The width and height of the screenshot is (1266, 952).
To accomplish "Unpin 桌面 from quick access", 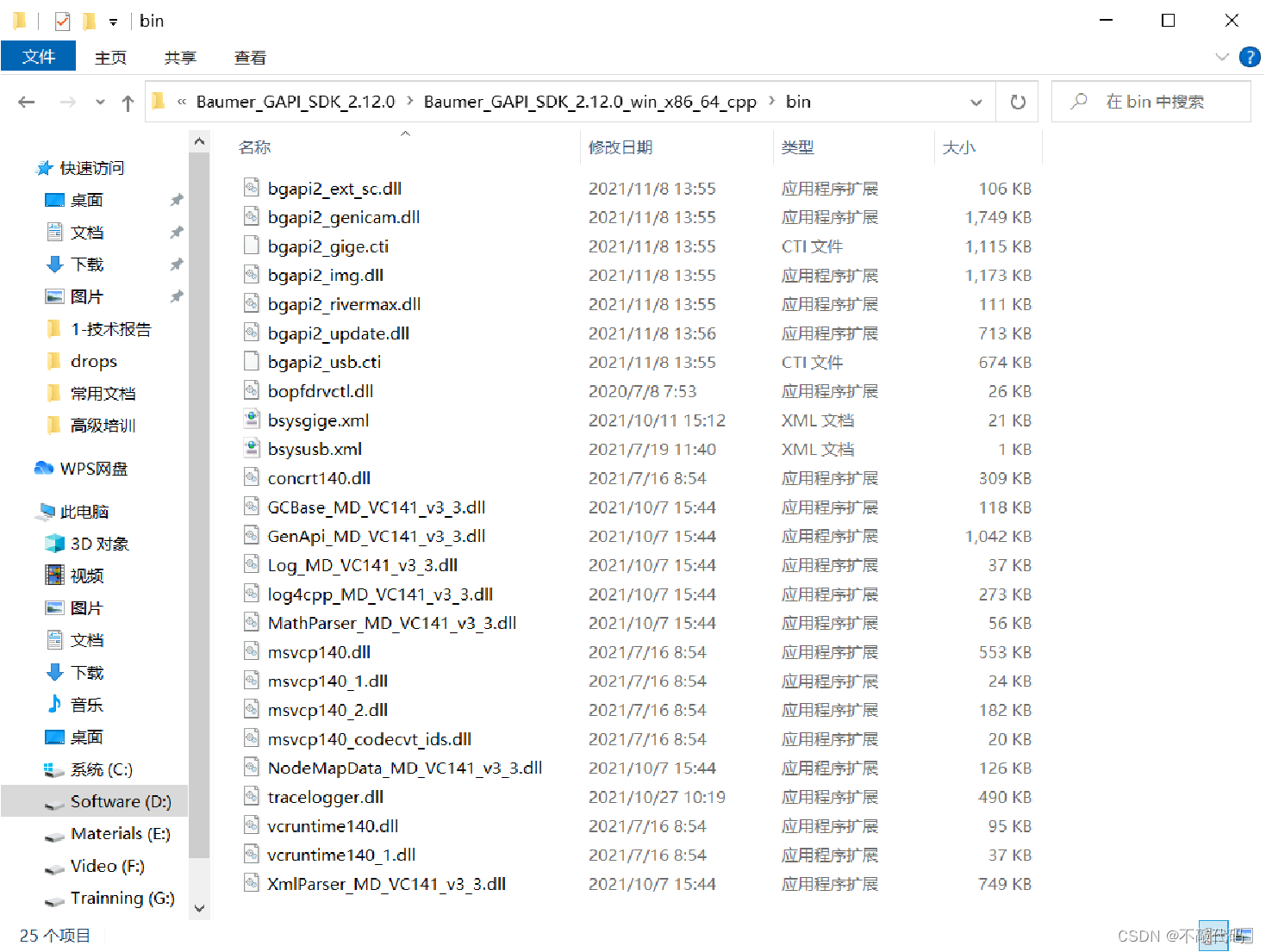I will [176, 199].
